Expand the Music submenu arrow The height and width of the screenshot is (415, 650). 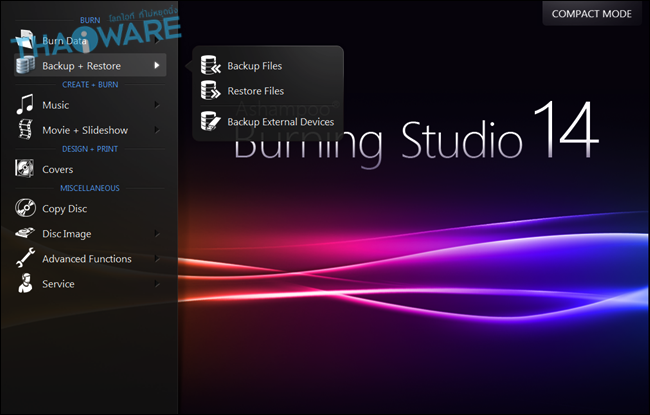point(157,105)
